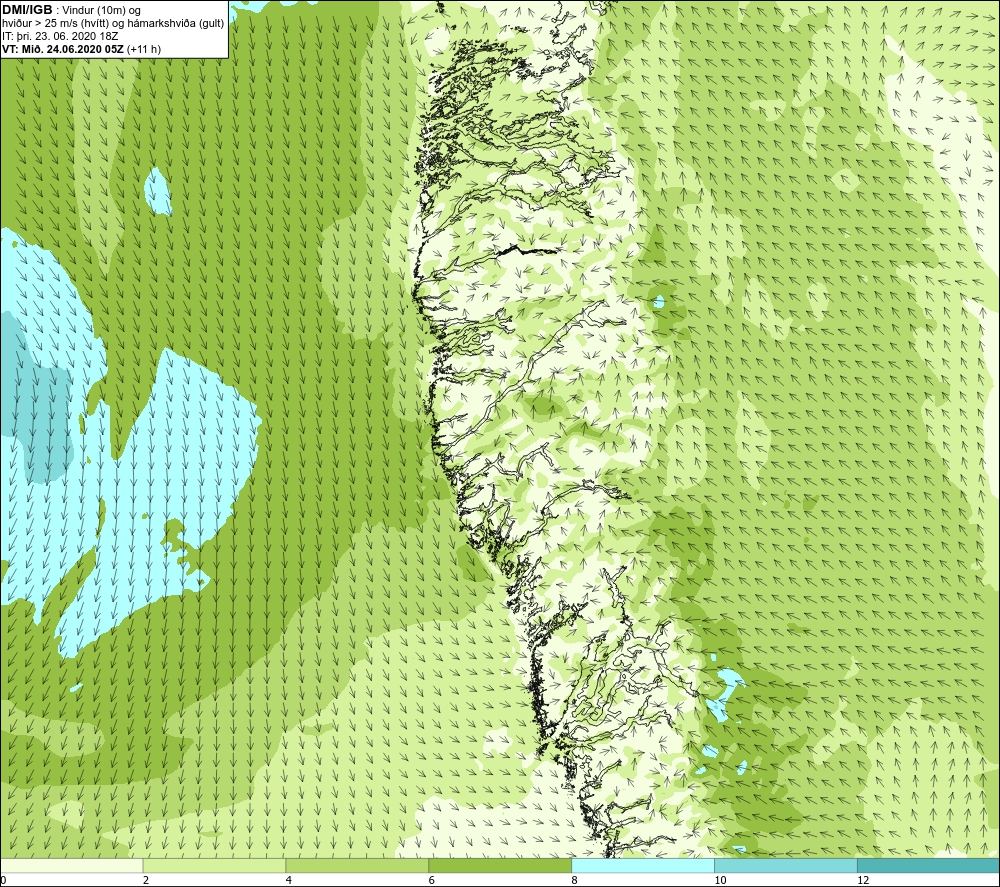Viewport: 1000px width, 887px height.
Task: Click the medium green 4–6 m/s scale swatch
Action: tap(357, 865)
